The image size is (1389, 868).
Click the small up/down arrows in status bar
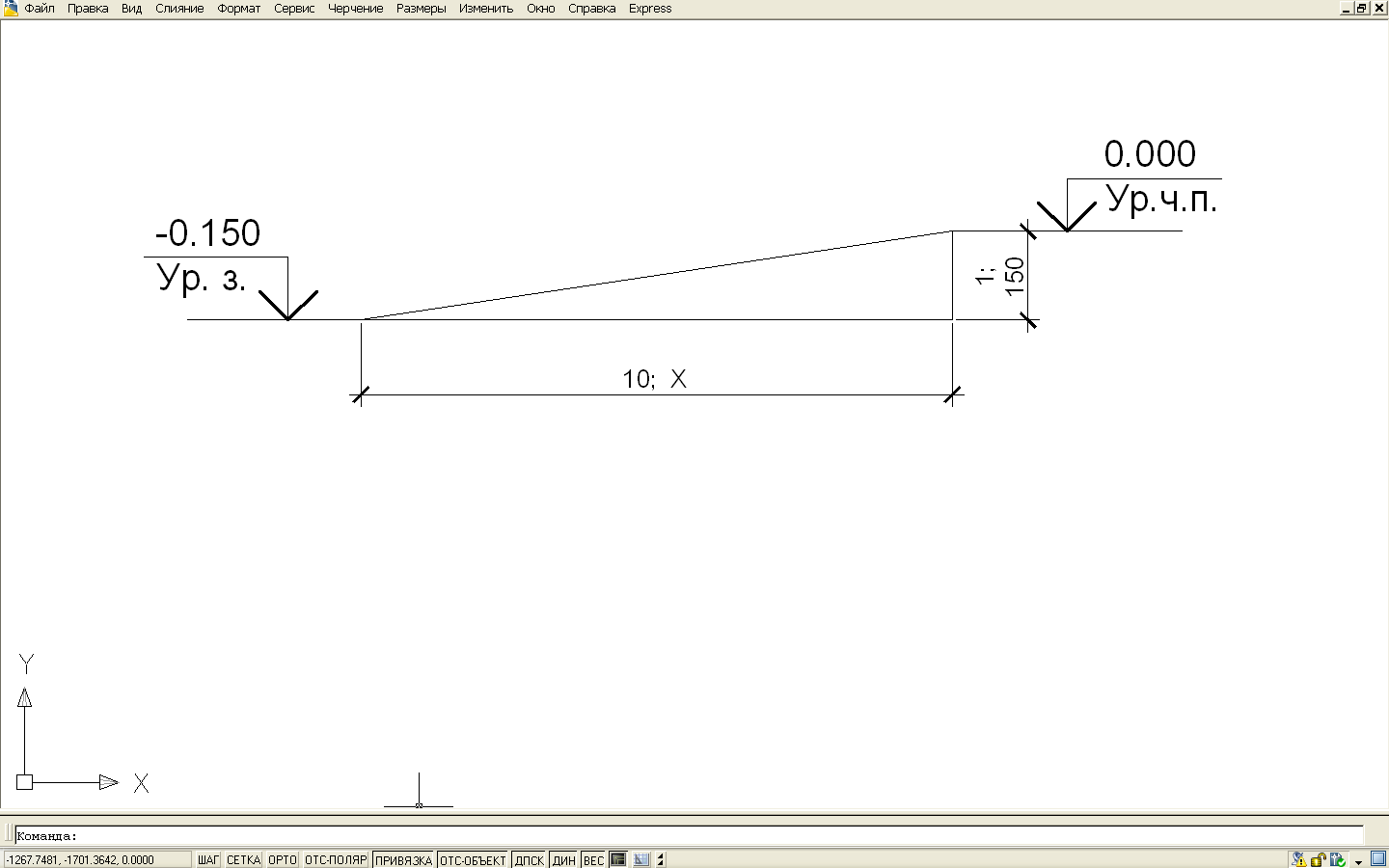click(661, 860)
